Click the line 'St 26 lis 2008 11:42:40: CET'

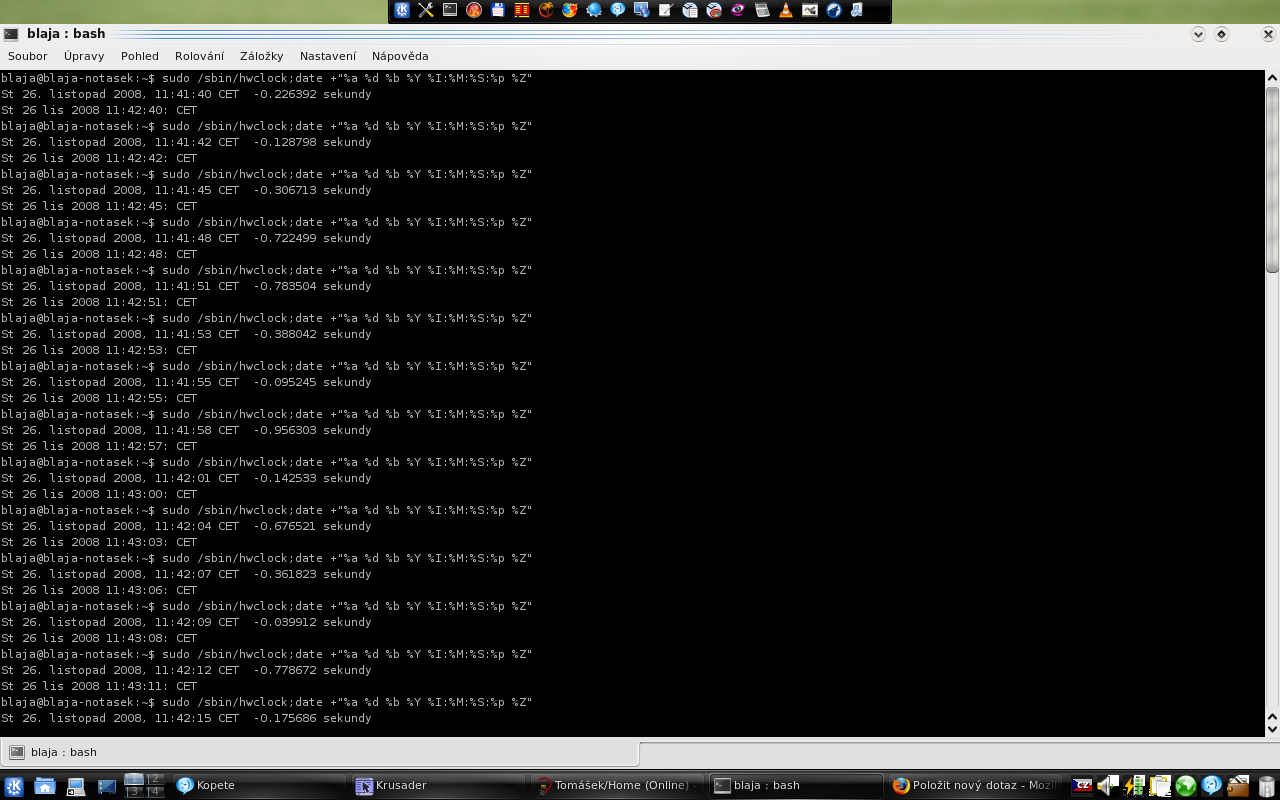point(99,110)
